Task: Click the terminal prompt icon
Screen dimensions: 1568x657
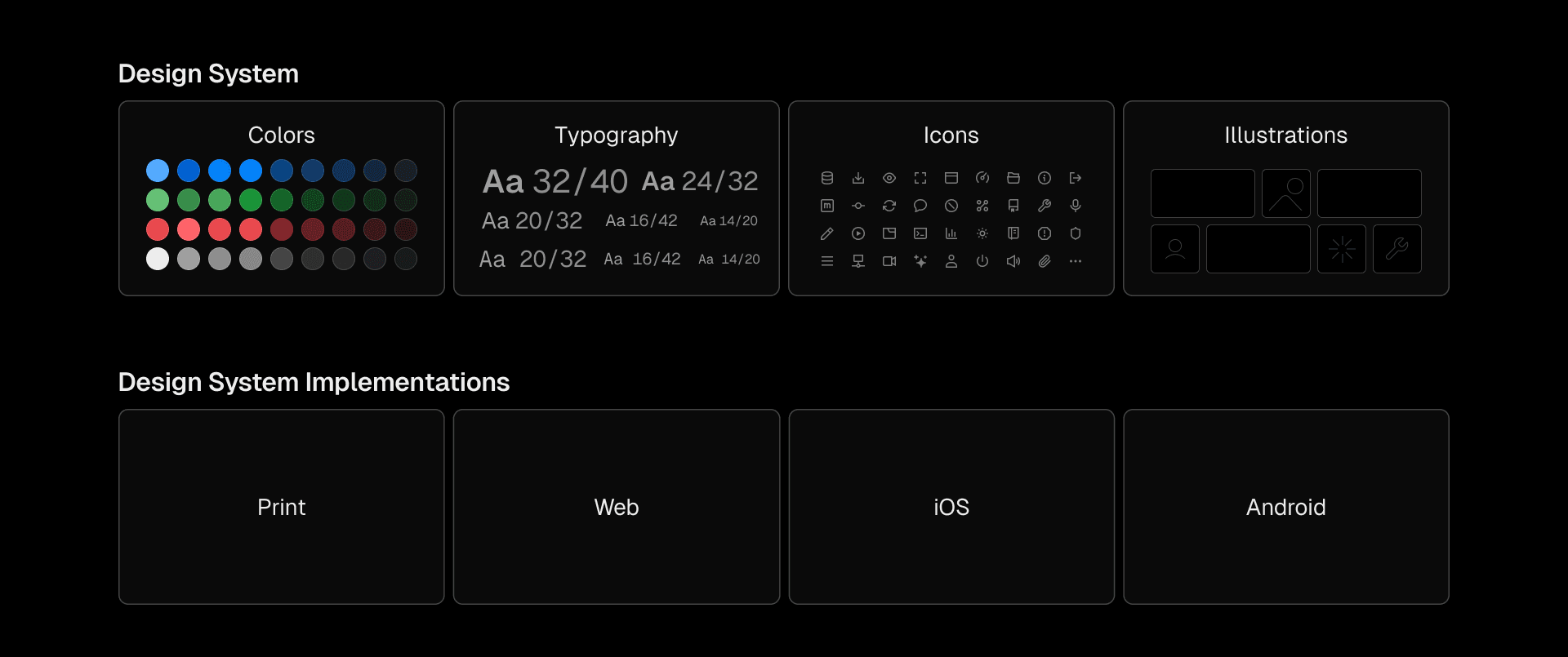Action: [x=920, y=233]
